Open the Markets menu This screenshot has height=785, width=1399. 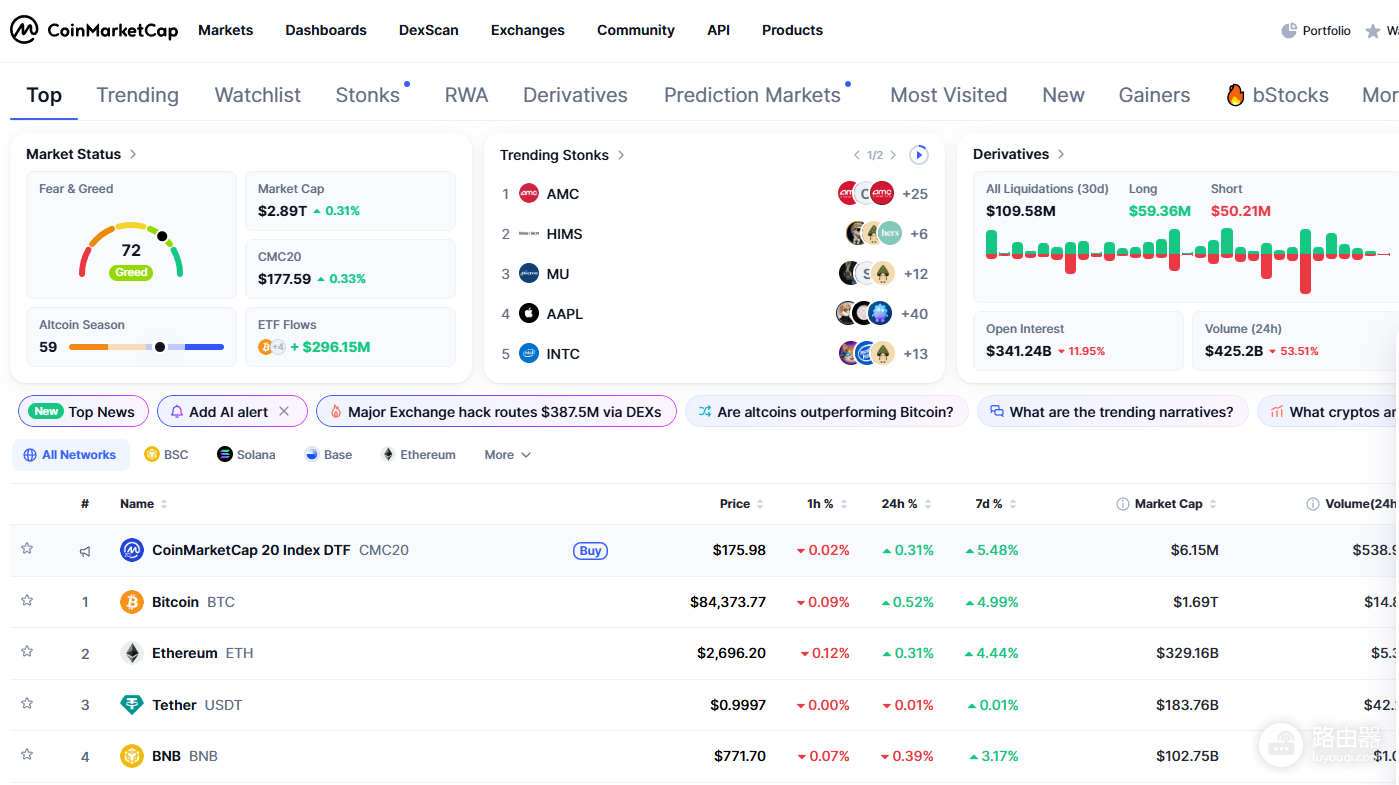coord(226,30)
